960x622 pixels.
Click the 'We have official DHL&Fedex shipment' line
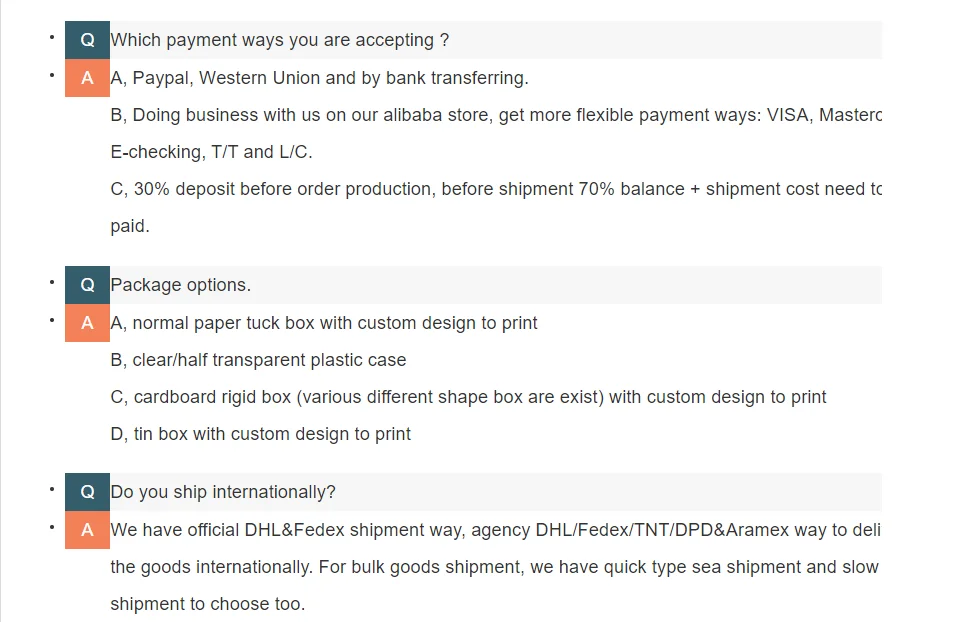click(x=495, y=530)
